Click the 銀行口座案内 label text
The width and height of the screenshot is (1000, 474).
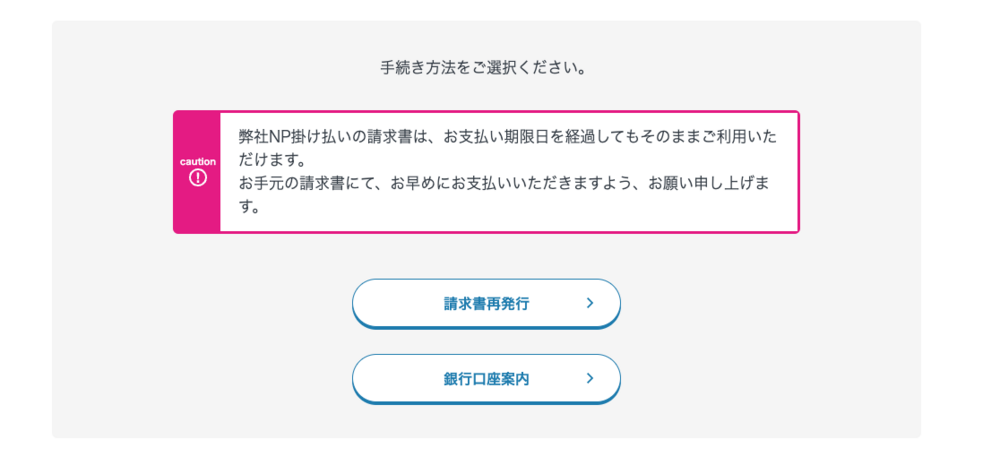(x=487, y=380)
